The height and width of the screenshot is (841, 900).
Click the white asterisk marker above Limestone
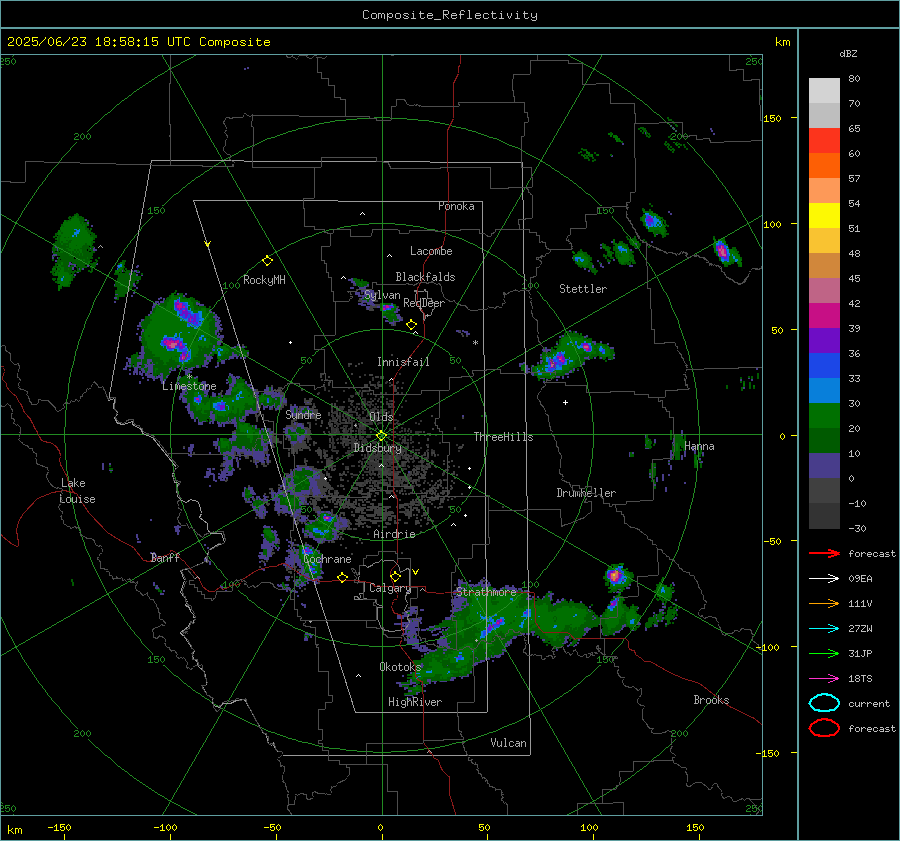point(189,377)
